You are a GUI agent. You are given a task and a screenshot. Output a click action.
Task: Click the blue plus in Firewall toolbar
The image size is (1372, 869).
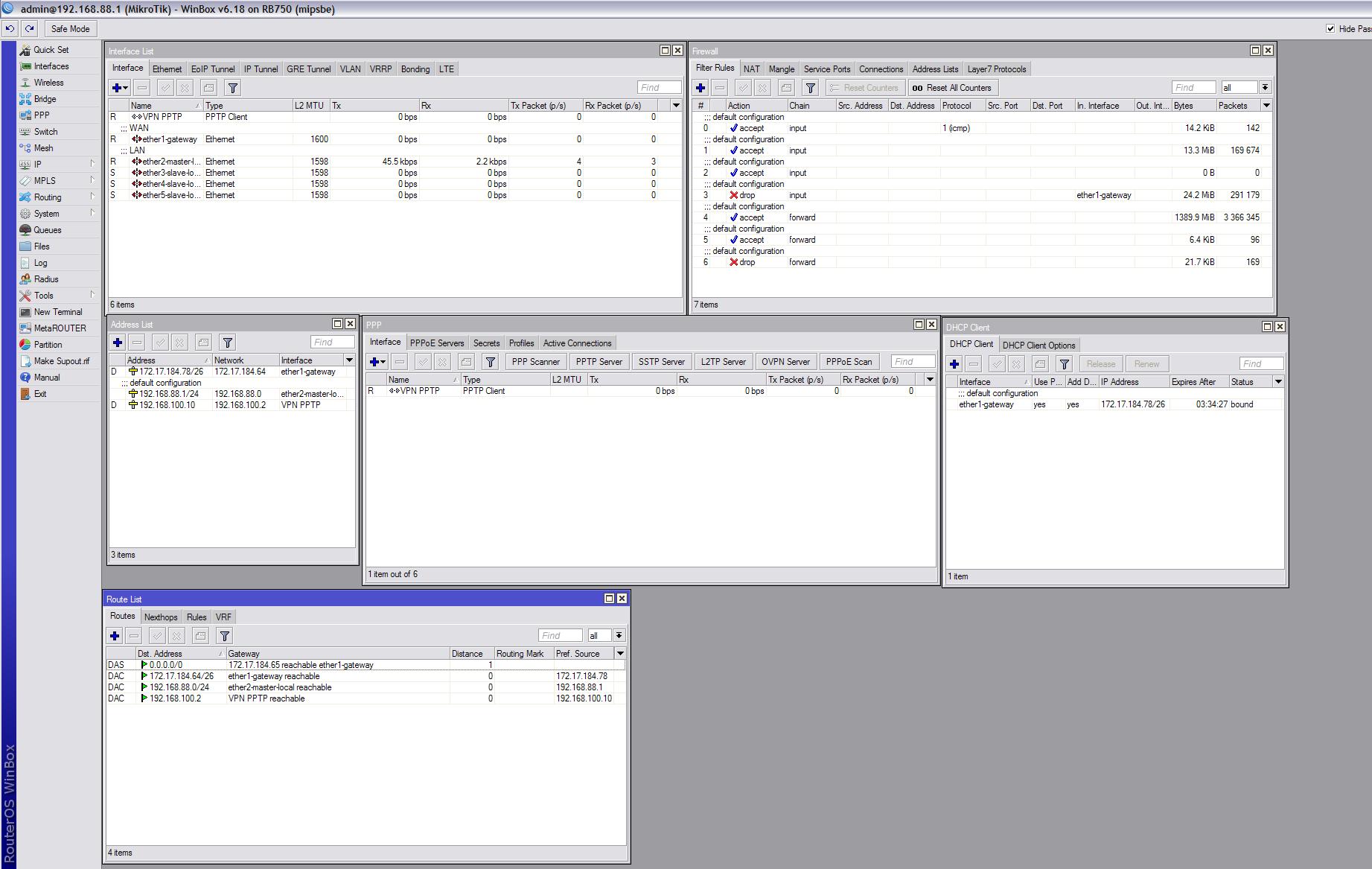[701, 88]
